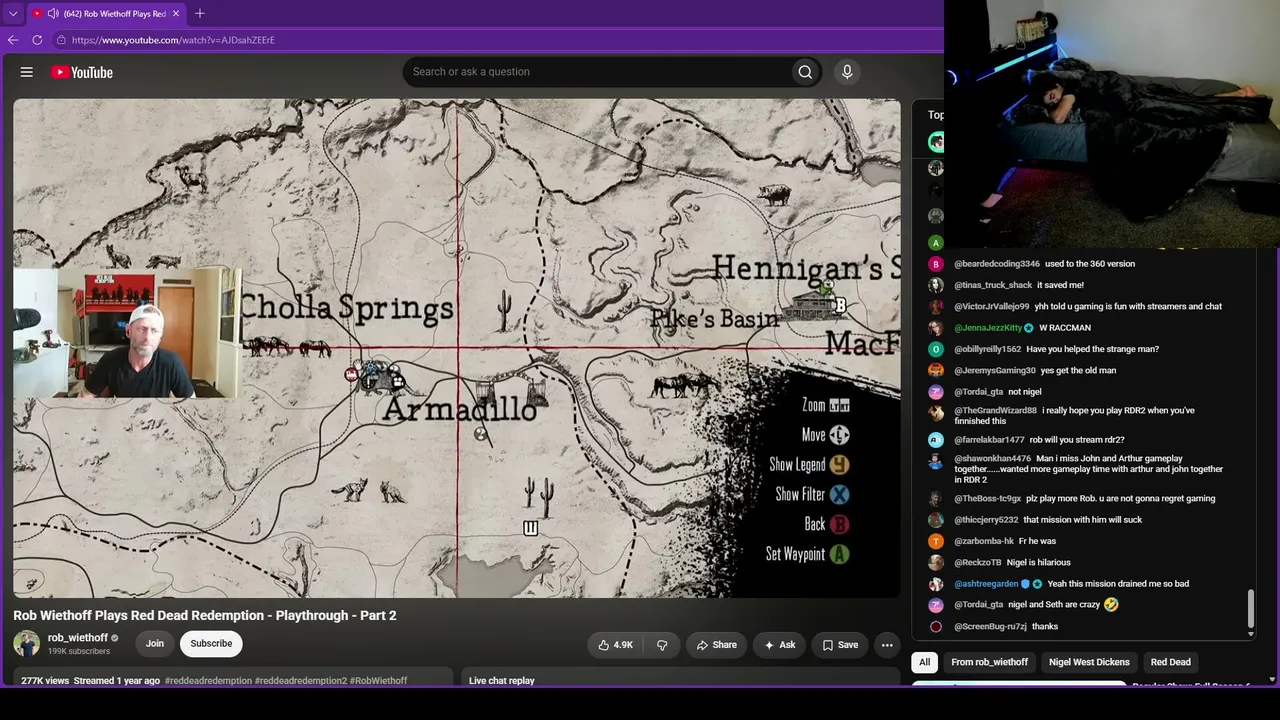Image resolution: width=1280 pixels, height=720 pixels.
Task: Open avatar of @farrelakbar1477 in chat
Action: pyautogui.click(x=936, y=440)
